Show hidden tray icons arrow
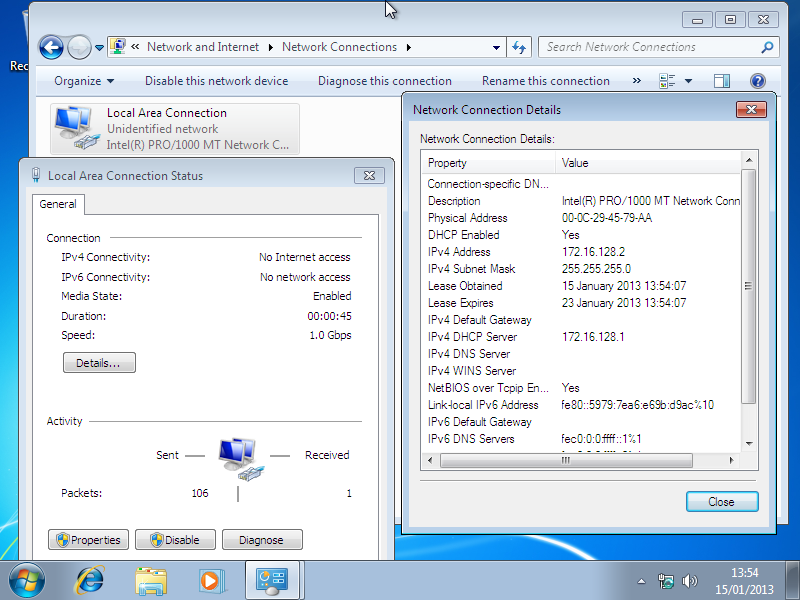 (x=642, y=580)
